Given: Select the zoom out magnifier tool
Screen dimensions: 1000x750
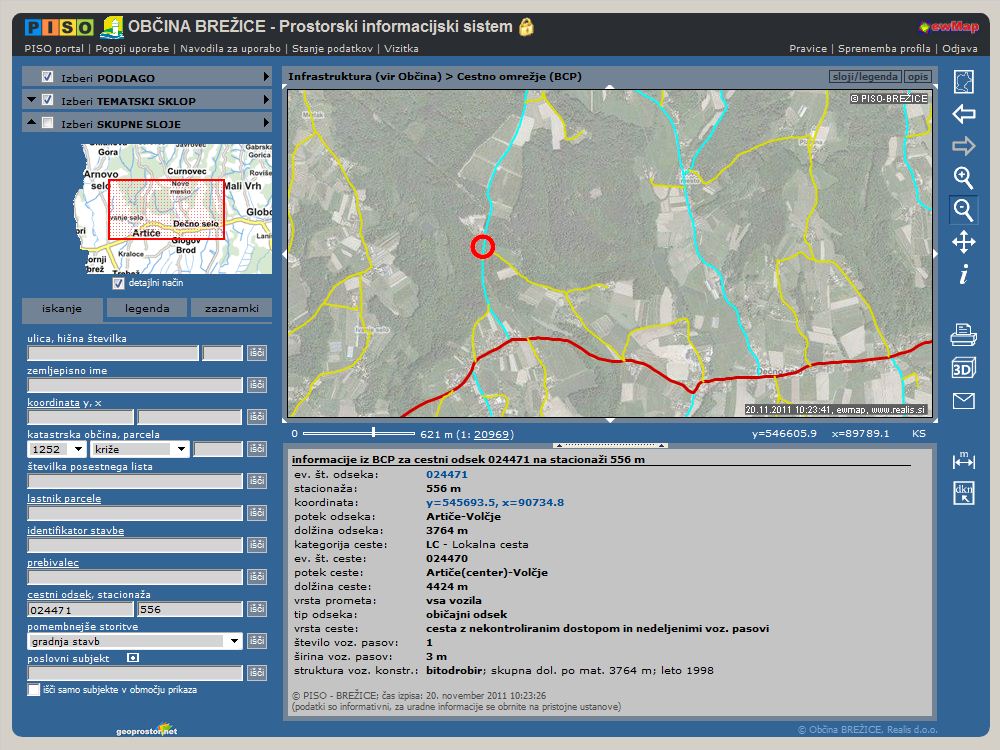Looking at the screenshot, I should [x=963, y=210].
